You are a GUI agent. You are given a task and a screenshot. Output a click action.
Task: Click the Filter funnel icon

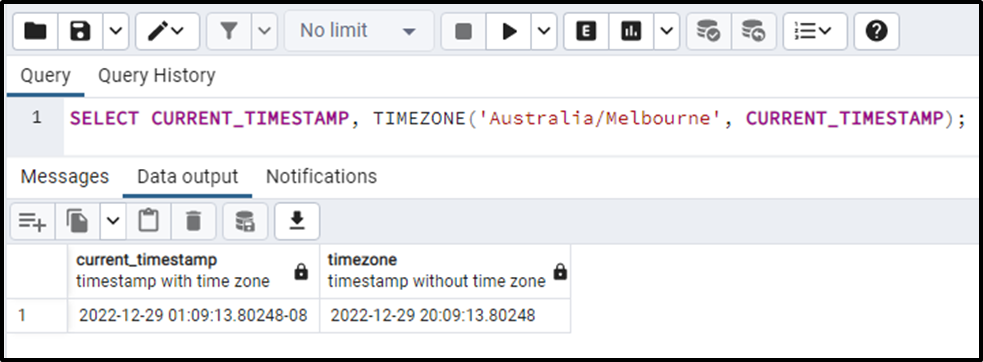(229, 31)
